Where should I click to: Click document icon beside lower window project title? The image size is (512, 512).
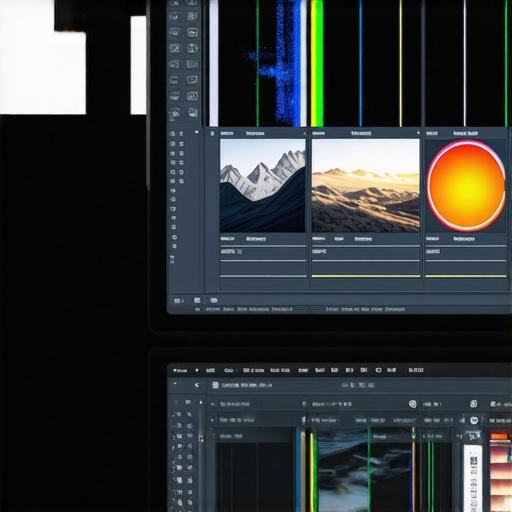[x=215, y=385]
